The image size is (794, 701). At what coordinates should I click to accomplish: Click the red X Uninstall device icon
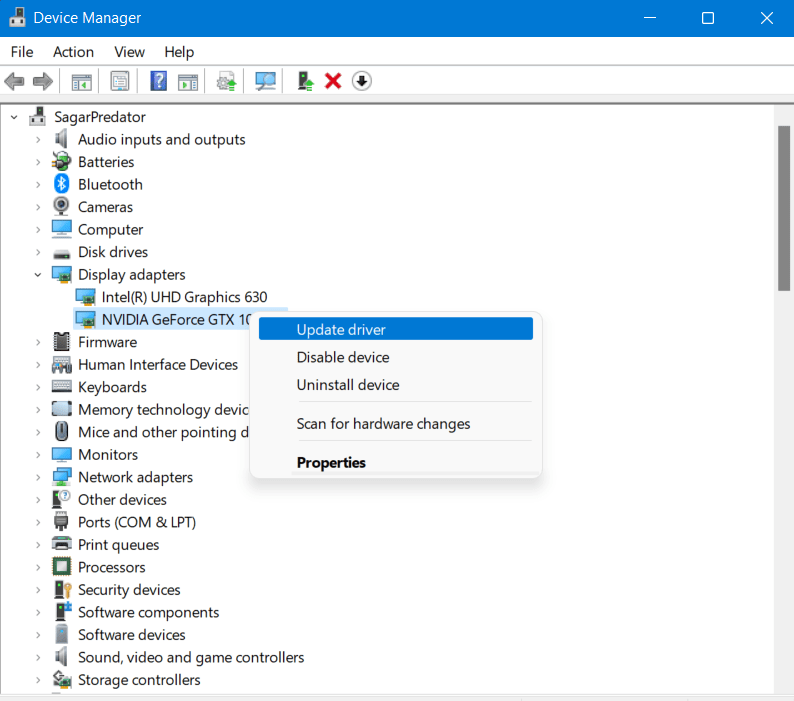(333, 81)
